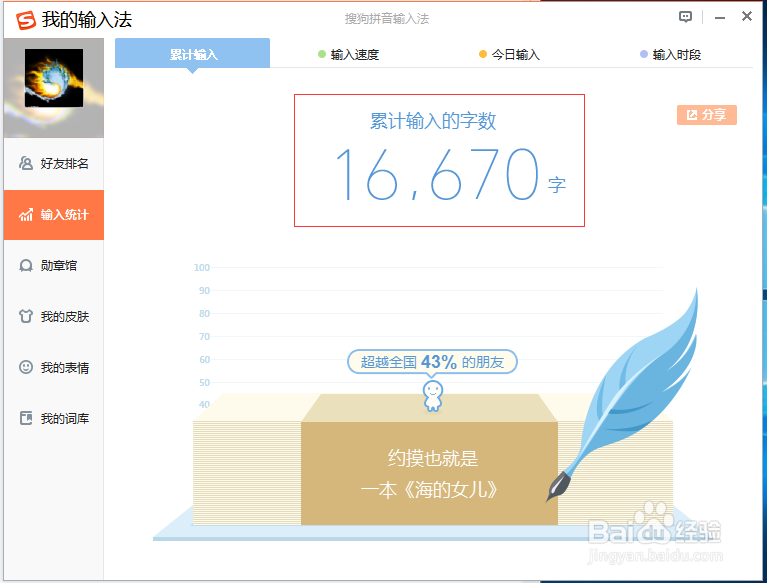The width and height of the screenshot is (767, 583).
Task: Click the 我的输入法 window title
Action: click(87, 20)
